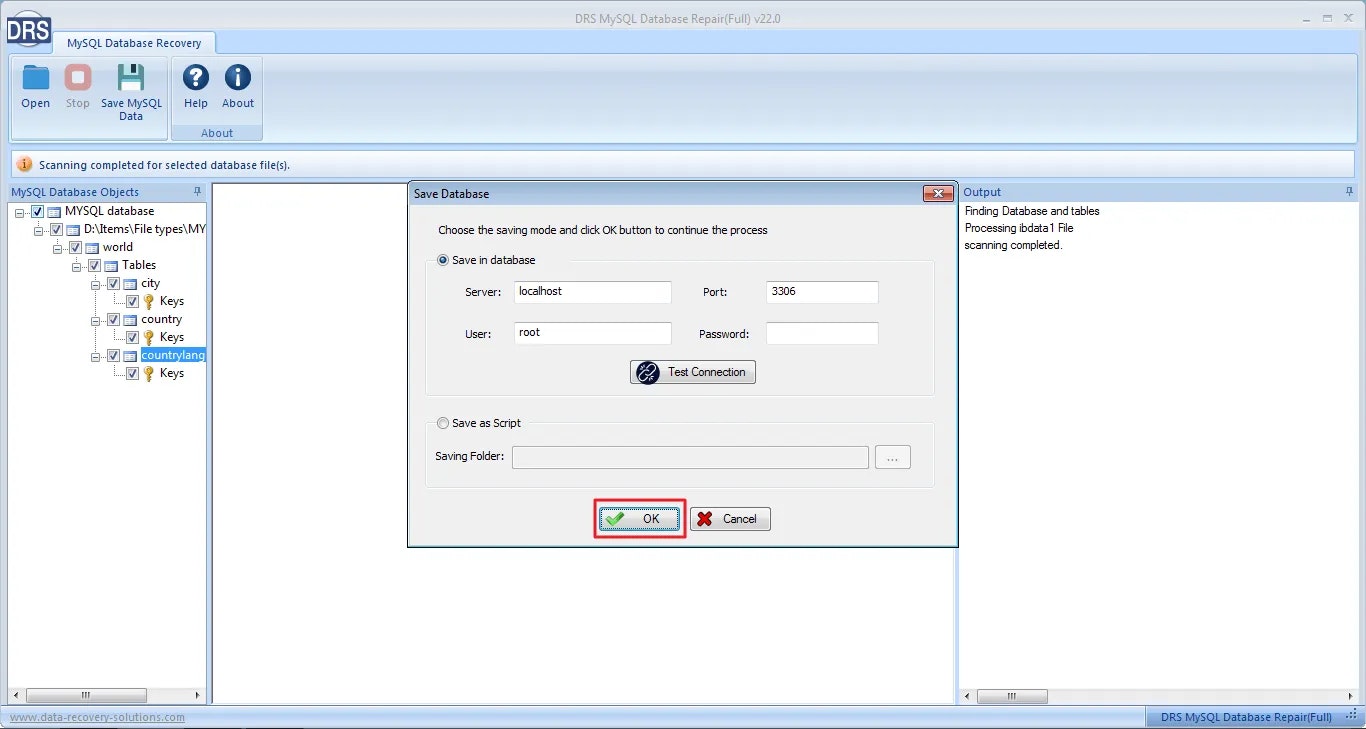Click OK to save the database
The image size is (1366, 729).
tap(640, 519)
